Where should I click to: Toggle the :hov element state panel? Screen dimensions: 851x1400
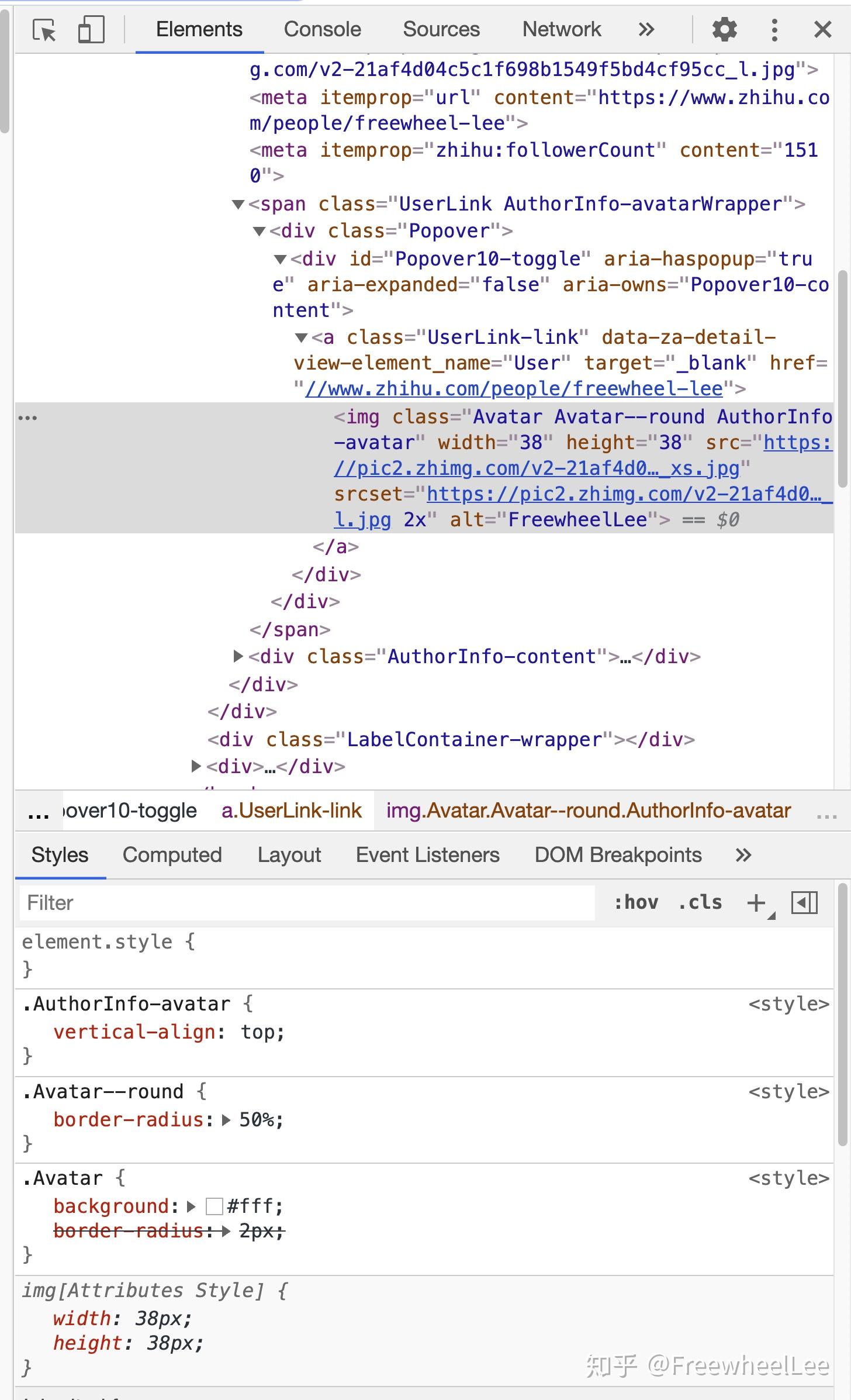coord(636,902)
